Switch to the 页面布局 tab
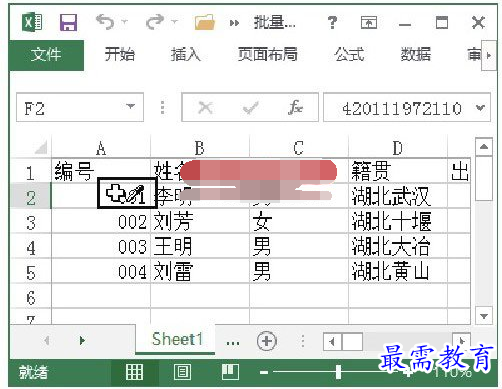 point(268,54)
